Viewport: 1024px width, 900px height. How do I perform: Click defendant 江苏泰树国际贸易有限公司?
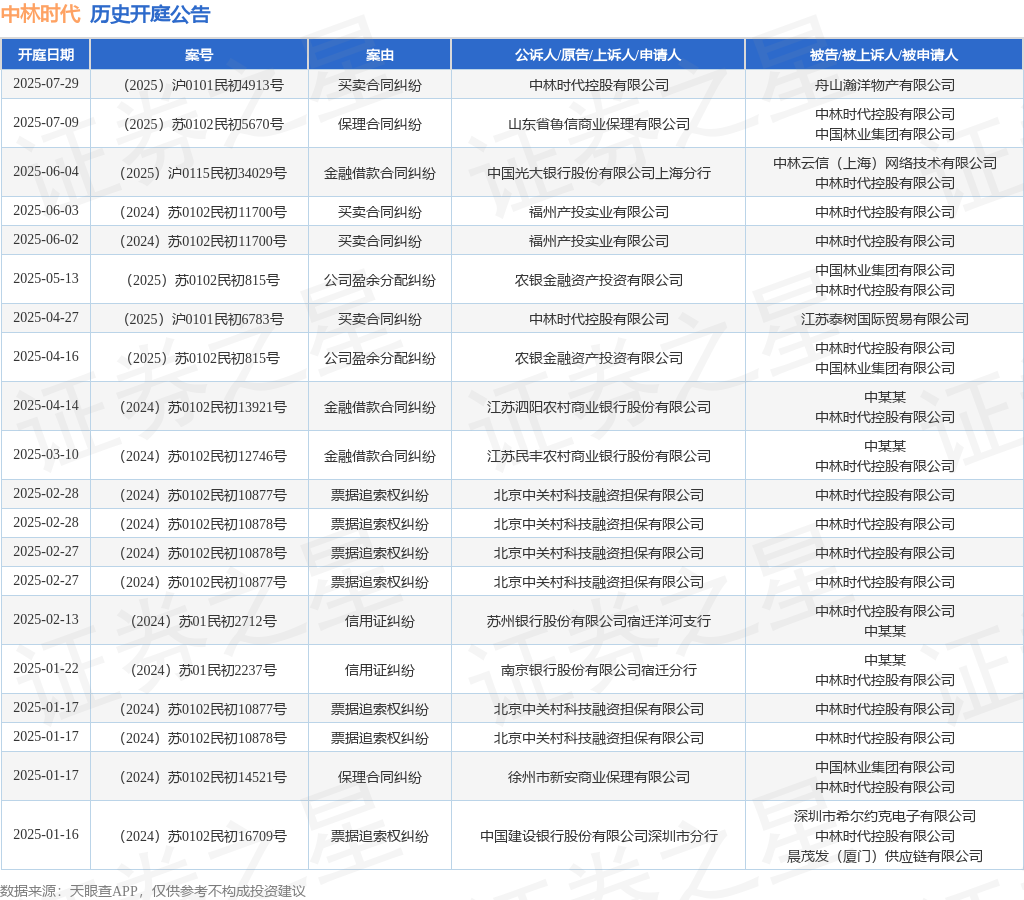pyautogui.click(x=884, y=319)
